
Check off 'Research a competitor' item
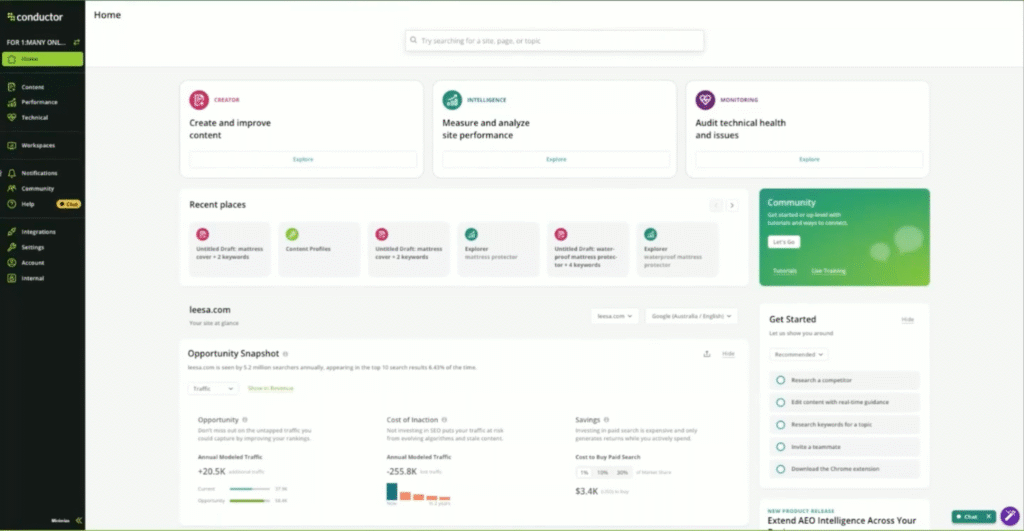(x=780, y=380)
